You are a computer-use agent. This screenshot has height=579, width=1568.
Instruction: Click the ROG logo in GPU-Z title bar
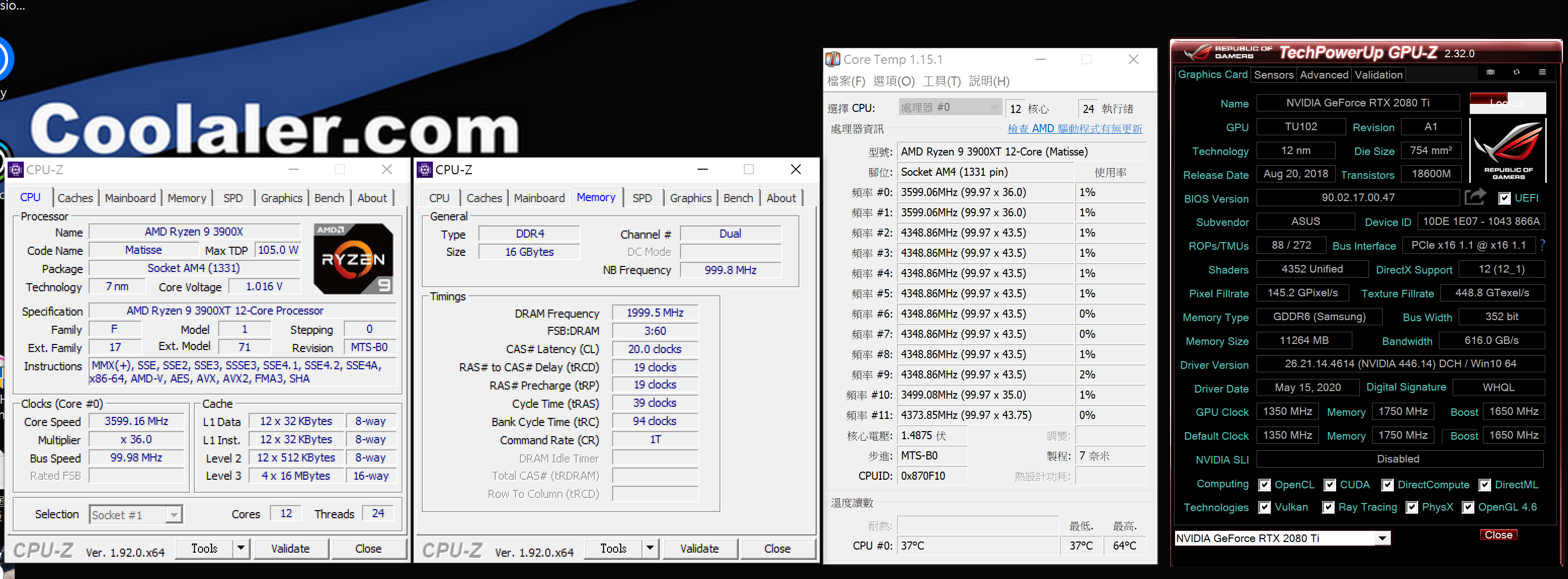pos(1197,53)
